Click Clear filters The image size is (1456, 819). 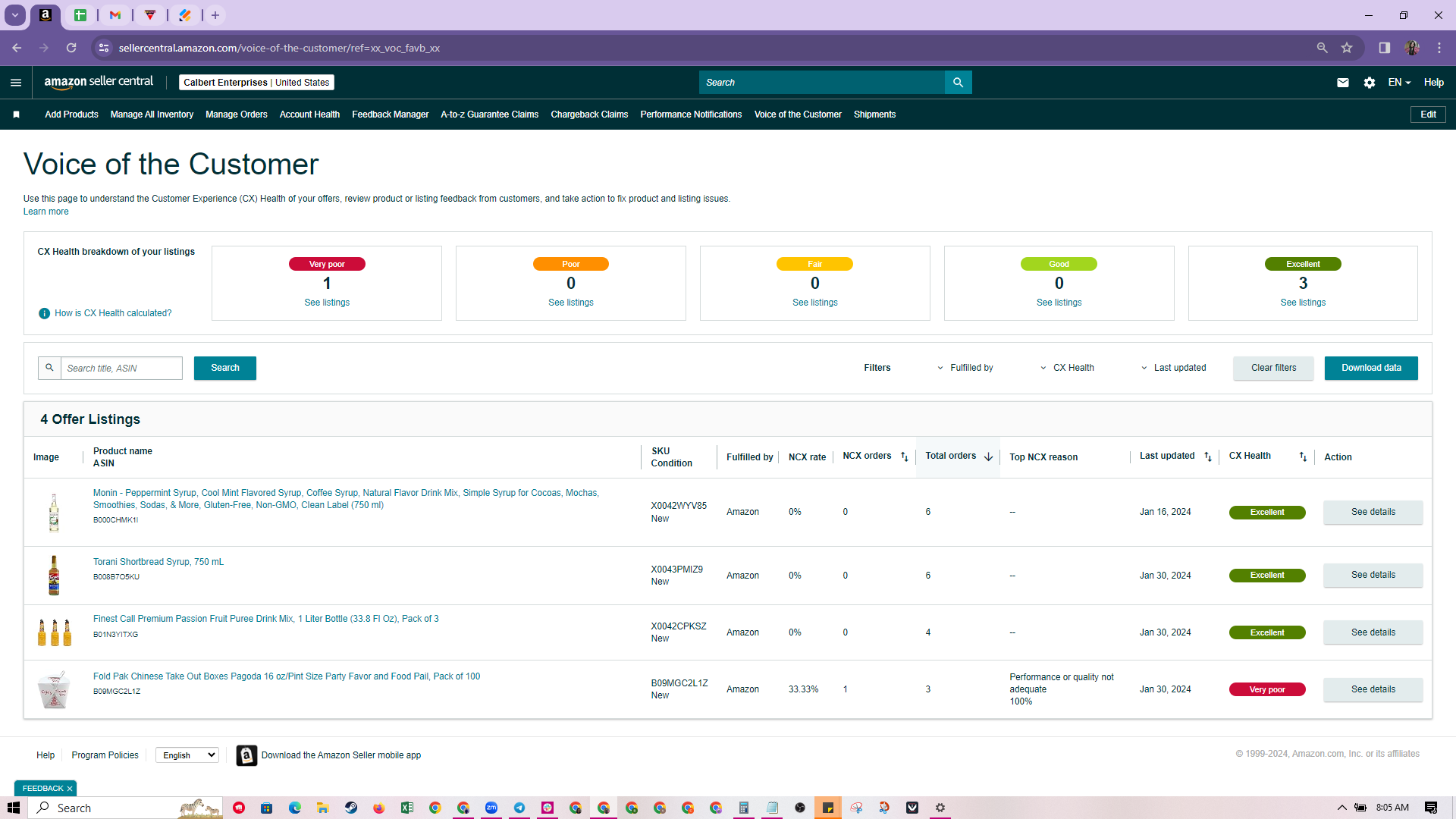[1274, 368]
